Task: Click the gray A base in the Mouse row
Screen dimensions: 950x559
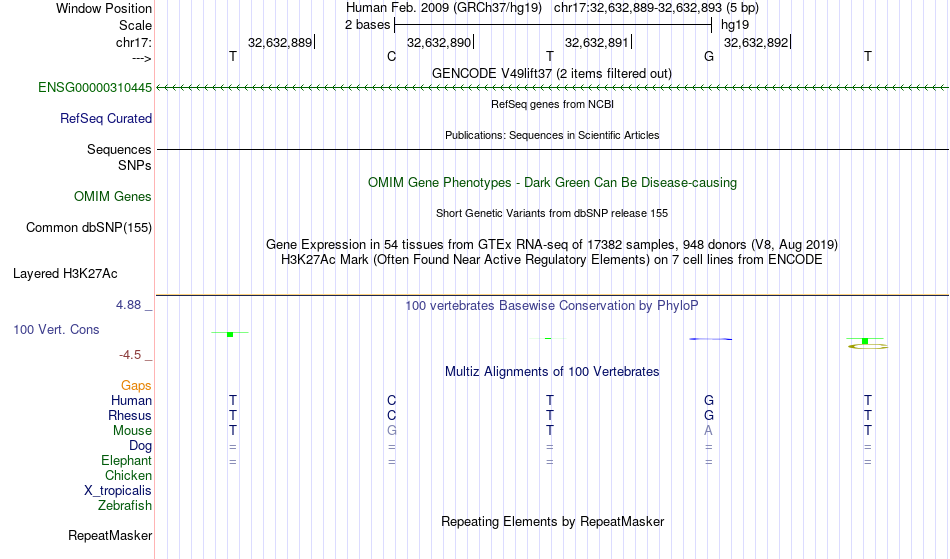Action: (x=709, y=431)
